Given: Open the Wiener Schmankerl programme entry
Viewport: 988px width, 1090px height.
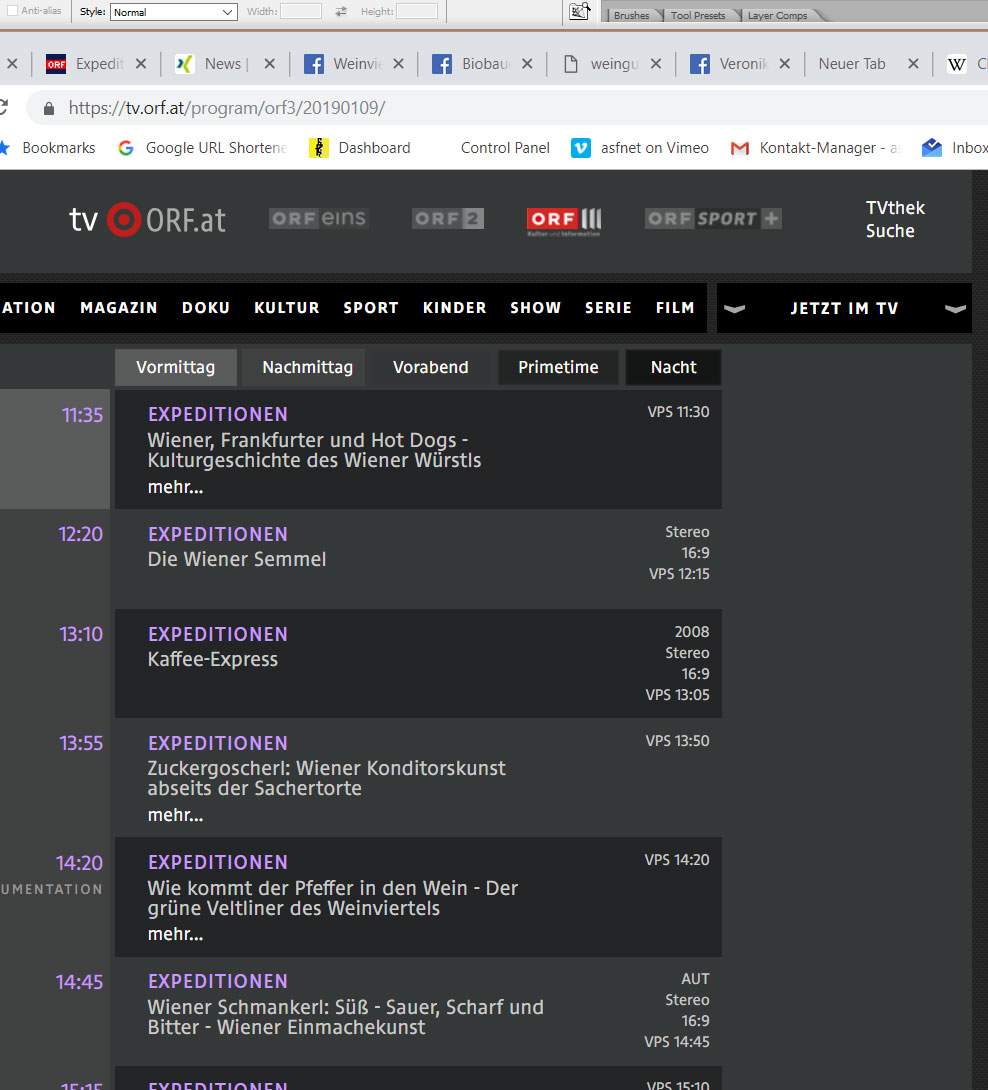Looking at the screenshot, I should pos(346,1017).
